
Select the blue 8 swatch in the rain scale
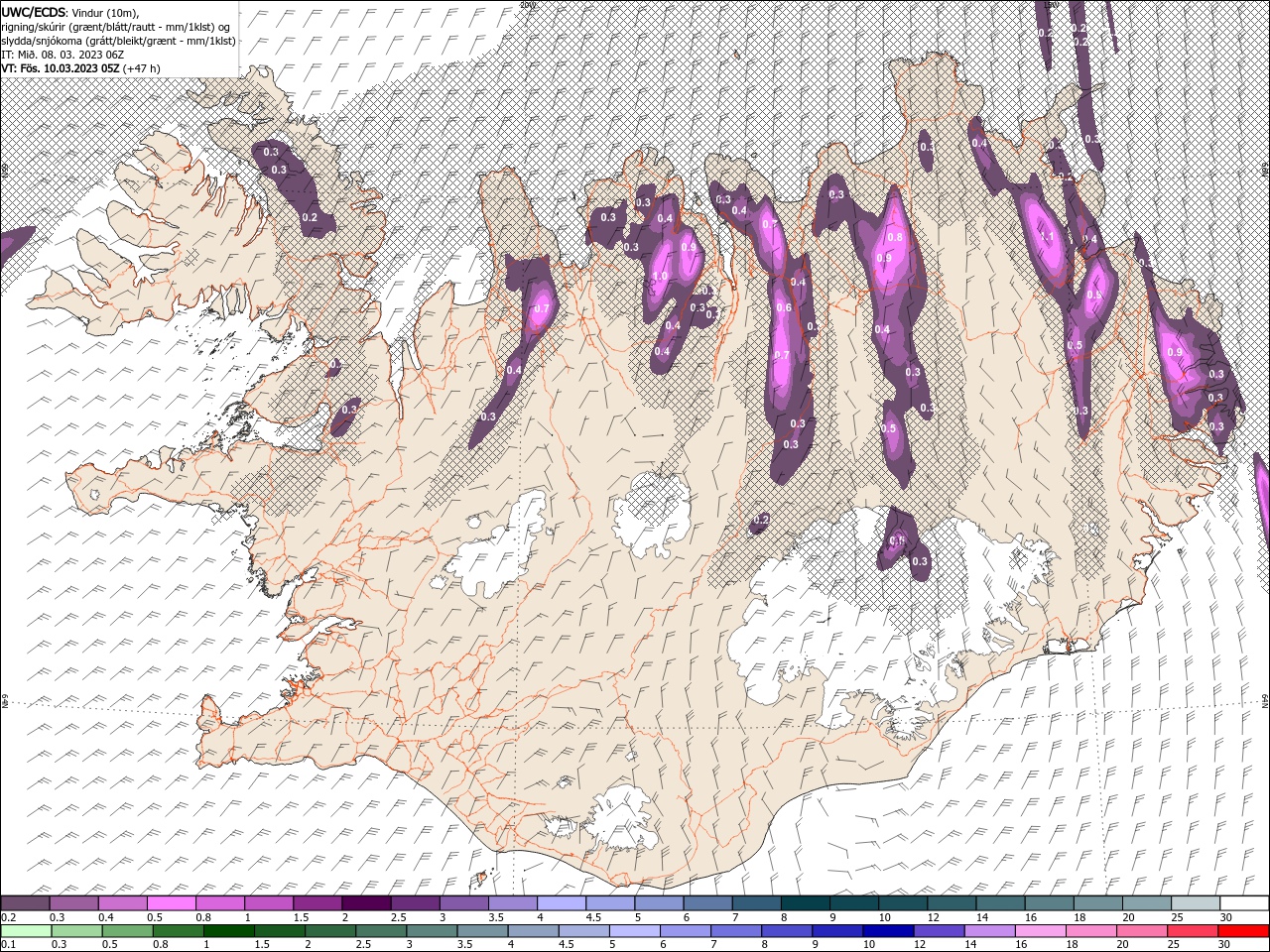786,931
